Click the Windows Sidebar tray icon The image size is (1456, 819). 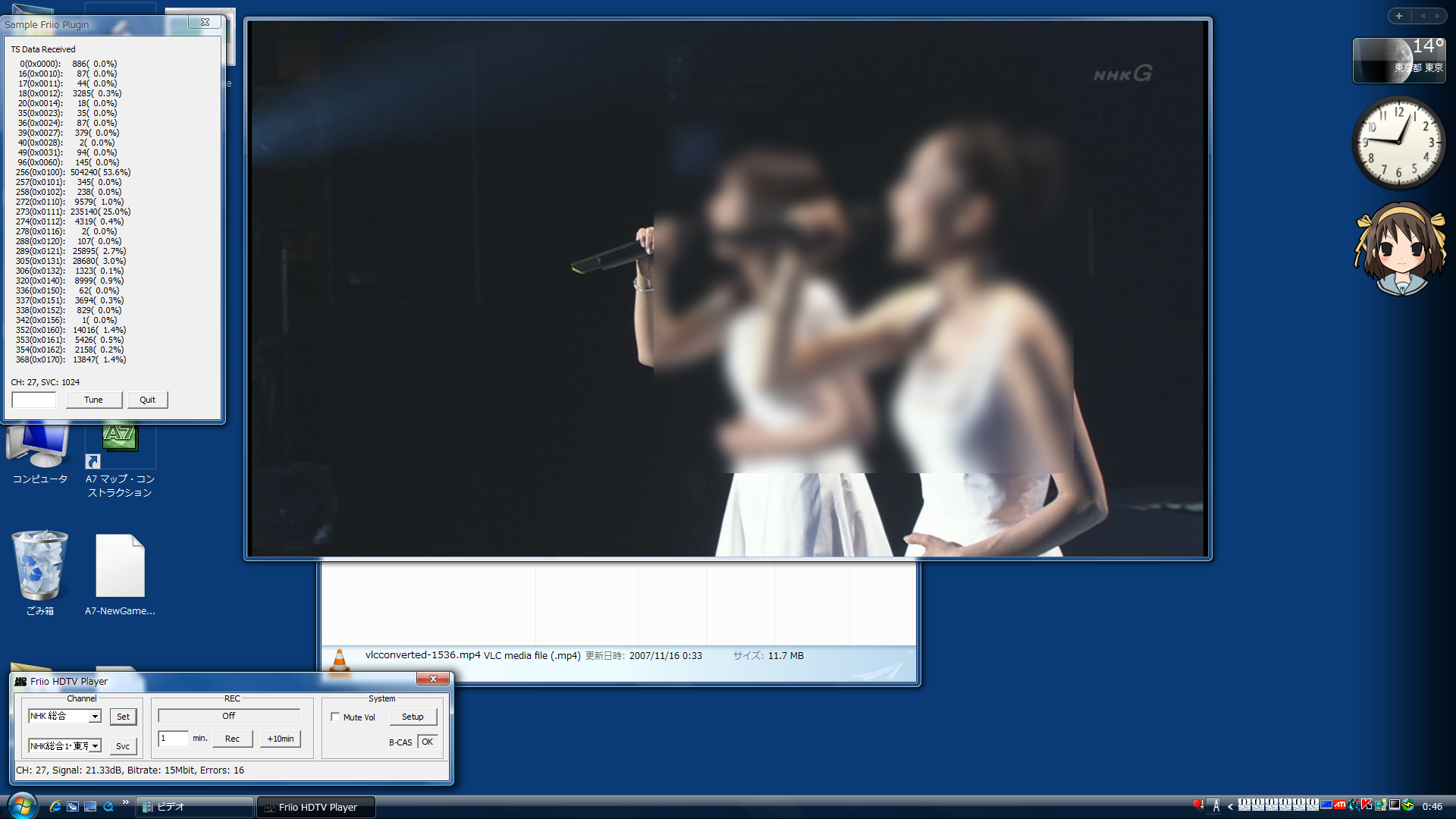pyautogui.click(x=1380, y=805)
